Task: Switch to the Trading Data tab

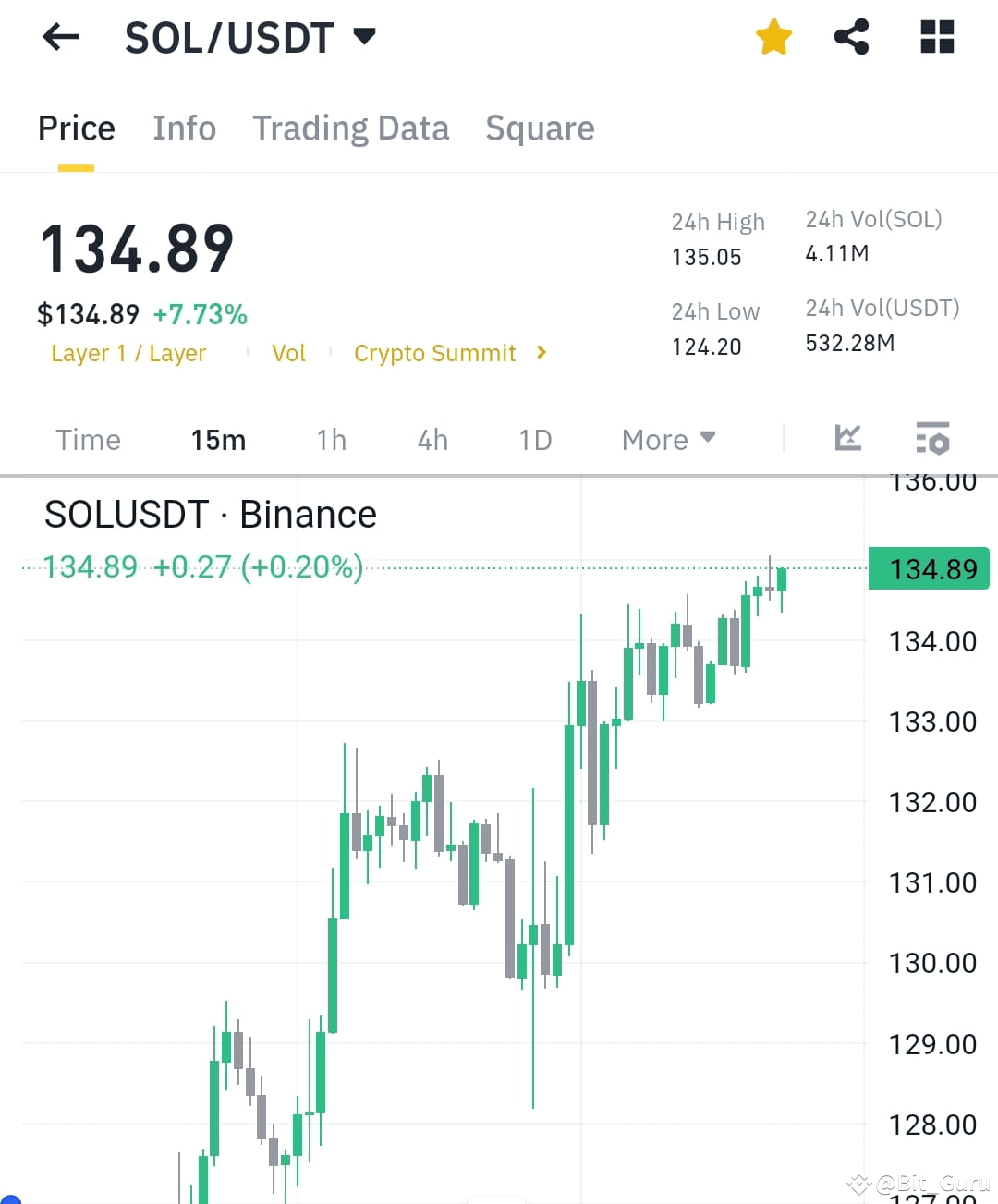Action: [350, 128]
